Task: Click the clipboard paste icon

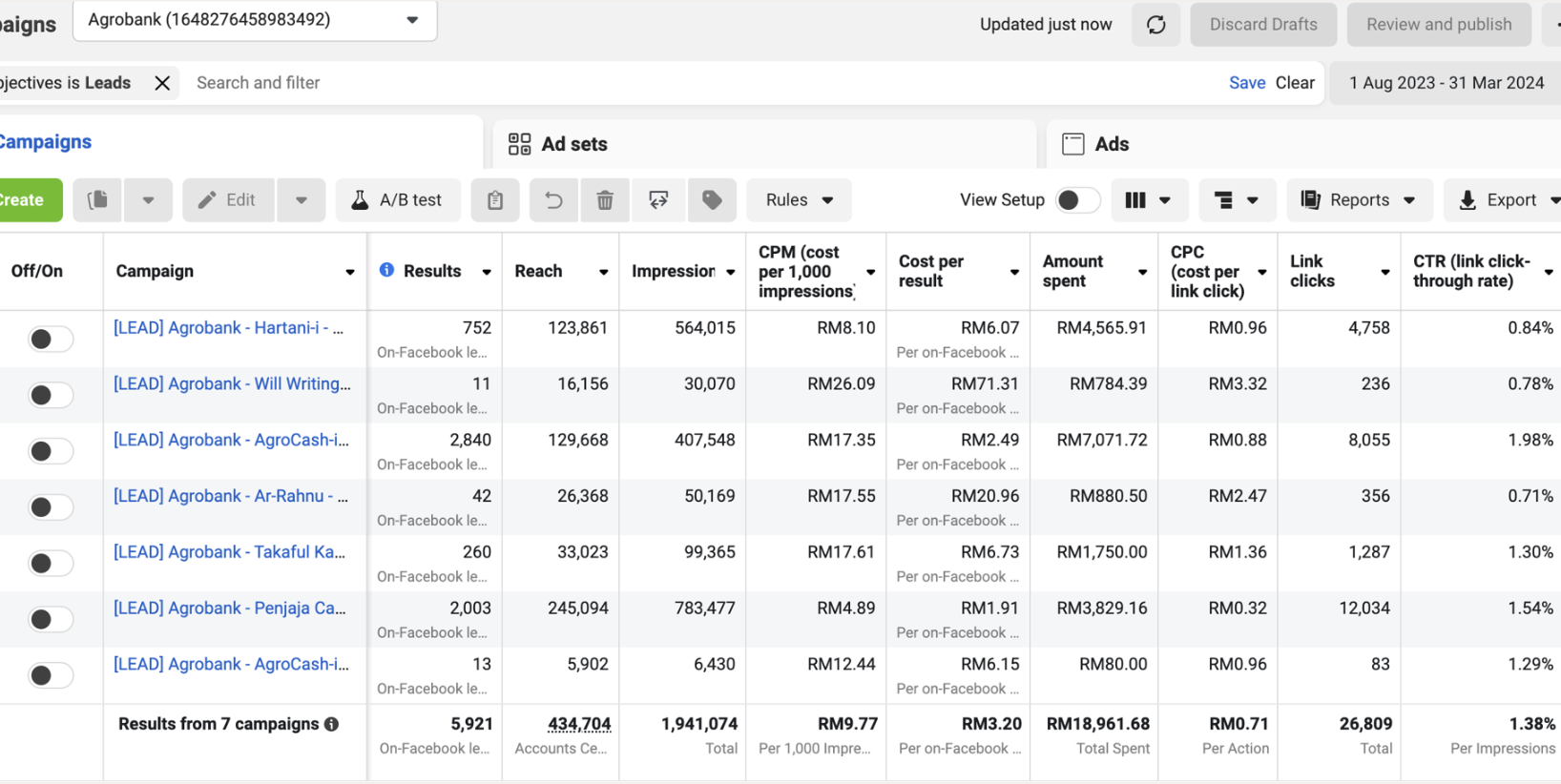Action: point(495,200)
